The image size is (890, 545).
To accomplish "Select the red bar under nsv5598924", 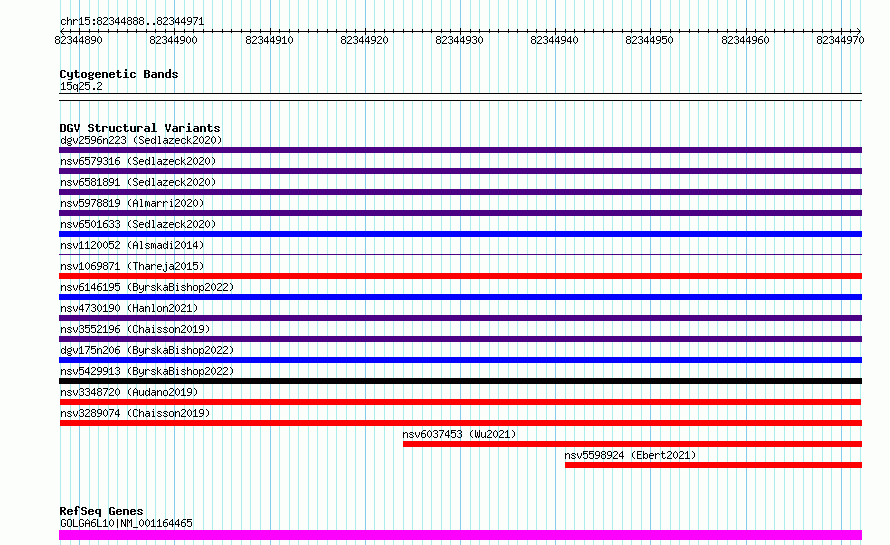I will click(713, 465).
